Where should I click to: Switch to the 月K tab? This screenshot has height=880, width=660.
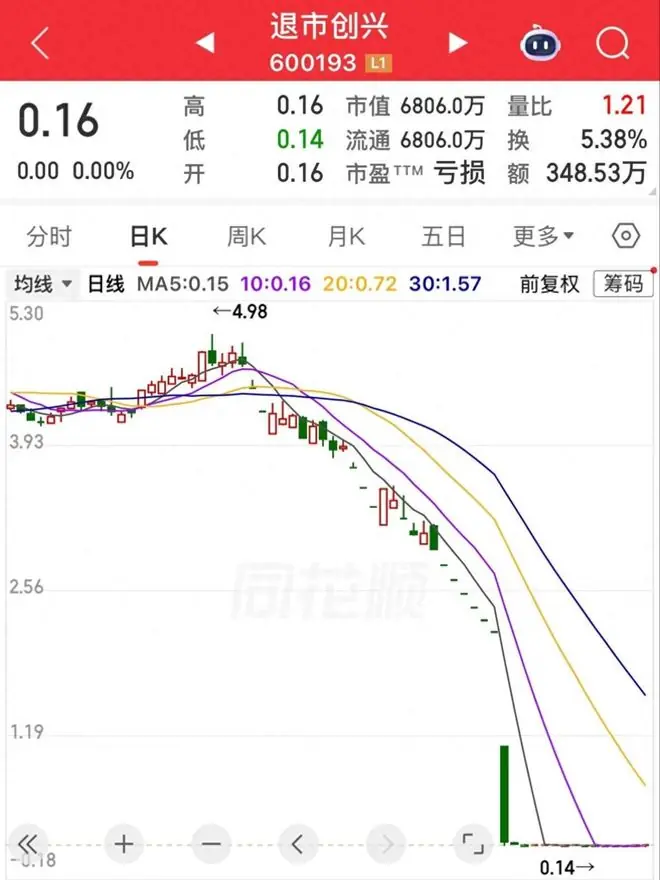[x=346, y=236]
